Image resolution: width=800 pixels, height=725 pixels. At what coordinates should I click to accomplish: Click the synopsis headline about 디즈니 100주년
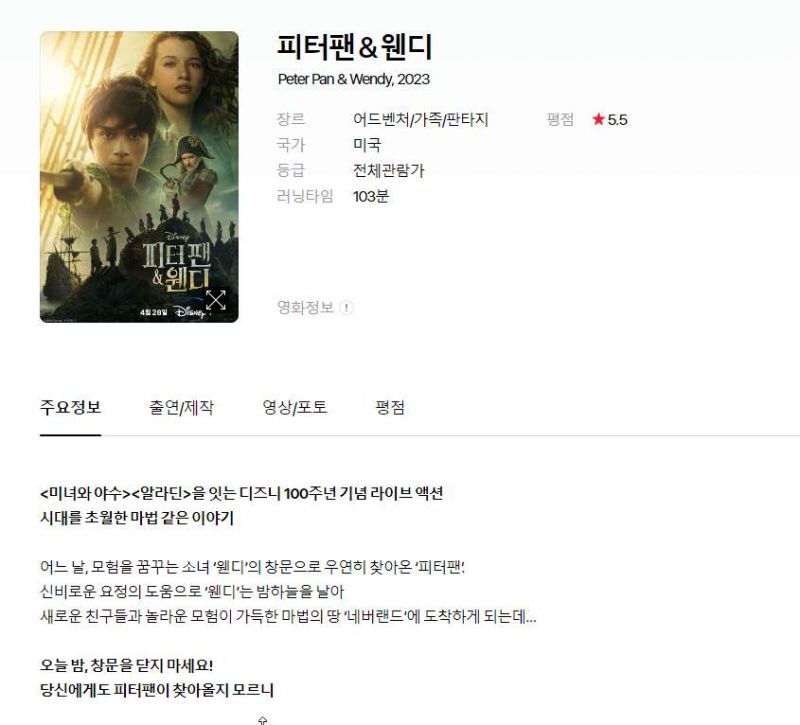tap(241, 493)
